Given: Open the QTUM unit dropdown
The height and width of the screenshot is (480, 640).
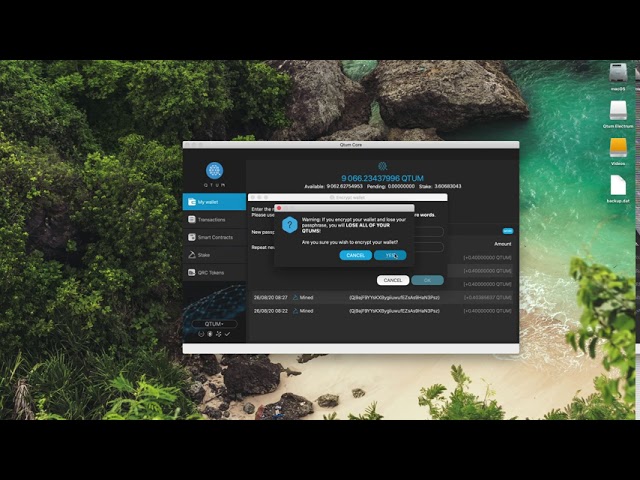Looking at the screenshot, I should coord(214,324).
